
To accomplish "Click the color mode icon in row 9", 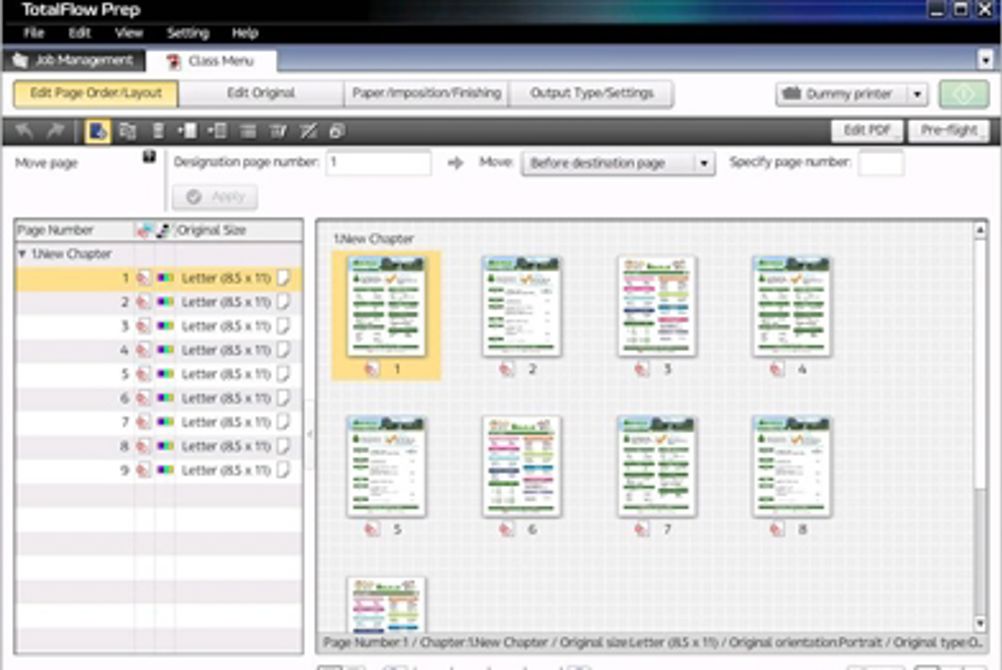I will click(166, 470).
